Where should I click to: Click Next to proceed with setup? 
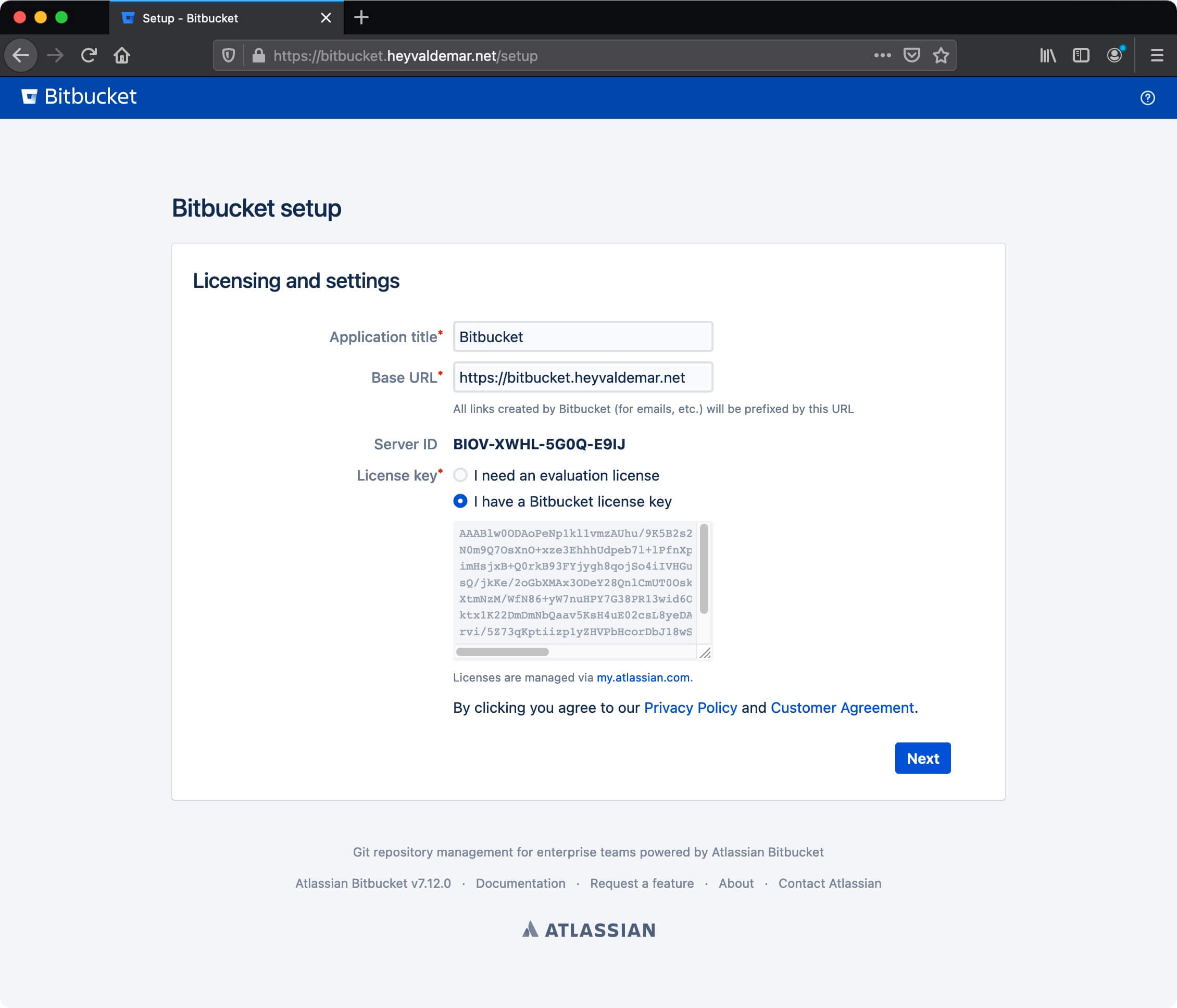tap(922, 758)
